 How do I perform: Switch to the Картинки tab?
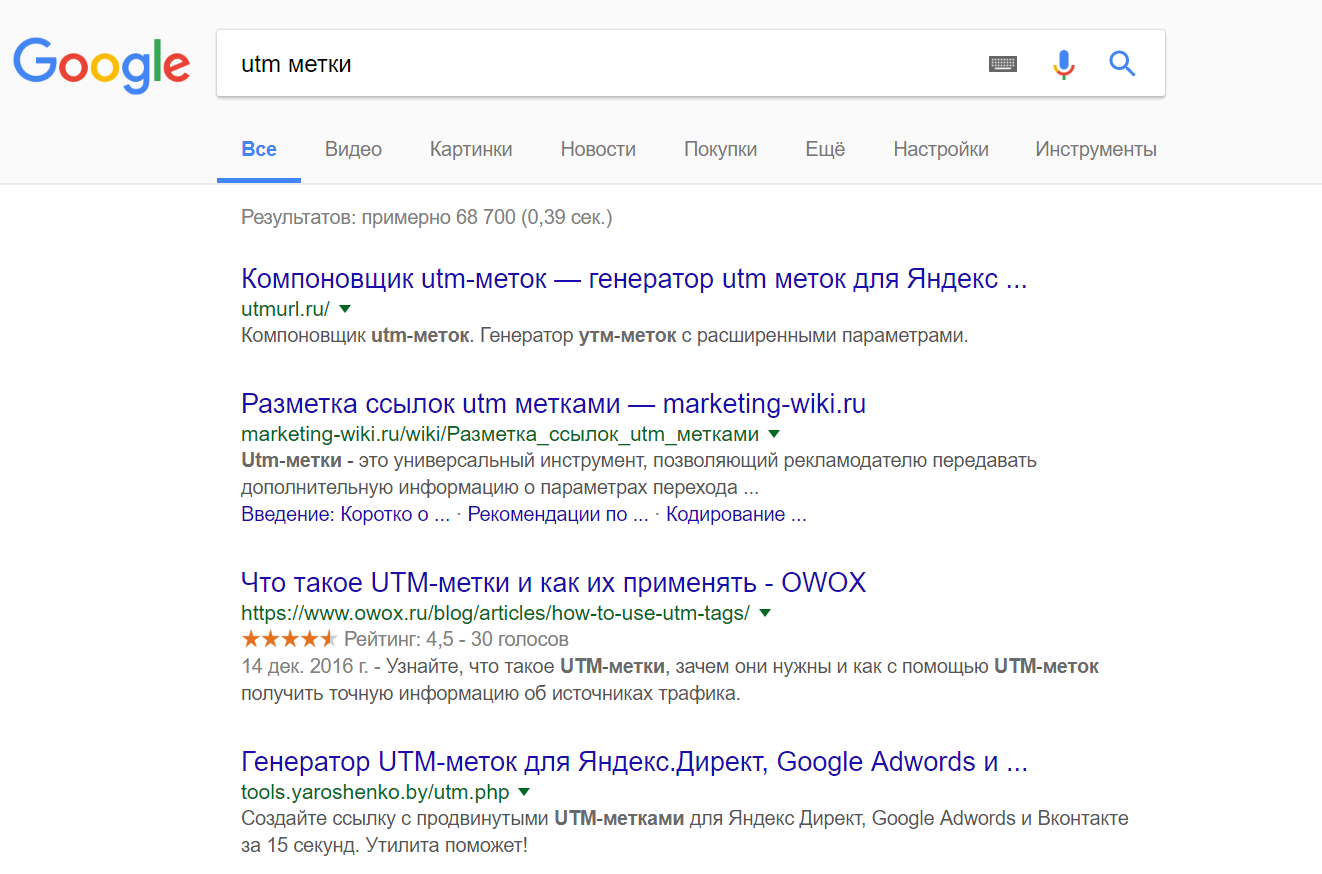(x=471, y=149)
